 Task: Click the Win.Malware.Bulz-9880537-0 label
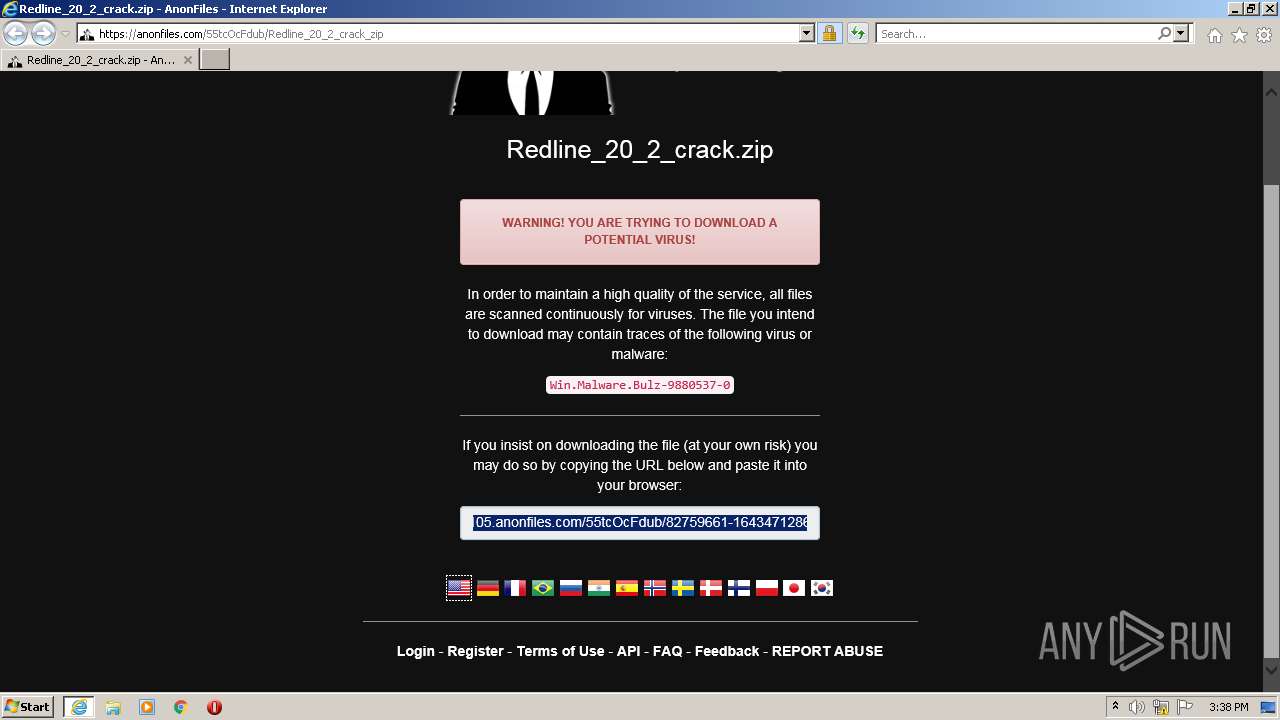(640, 385)
